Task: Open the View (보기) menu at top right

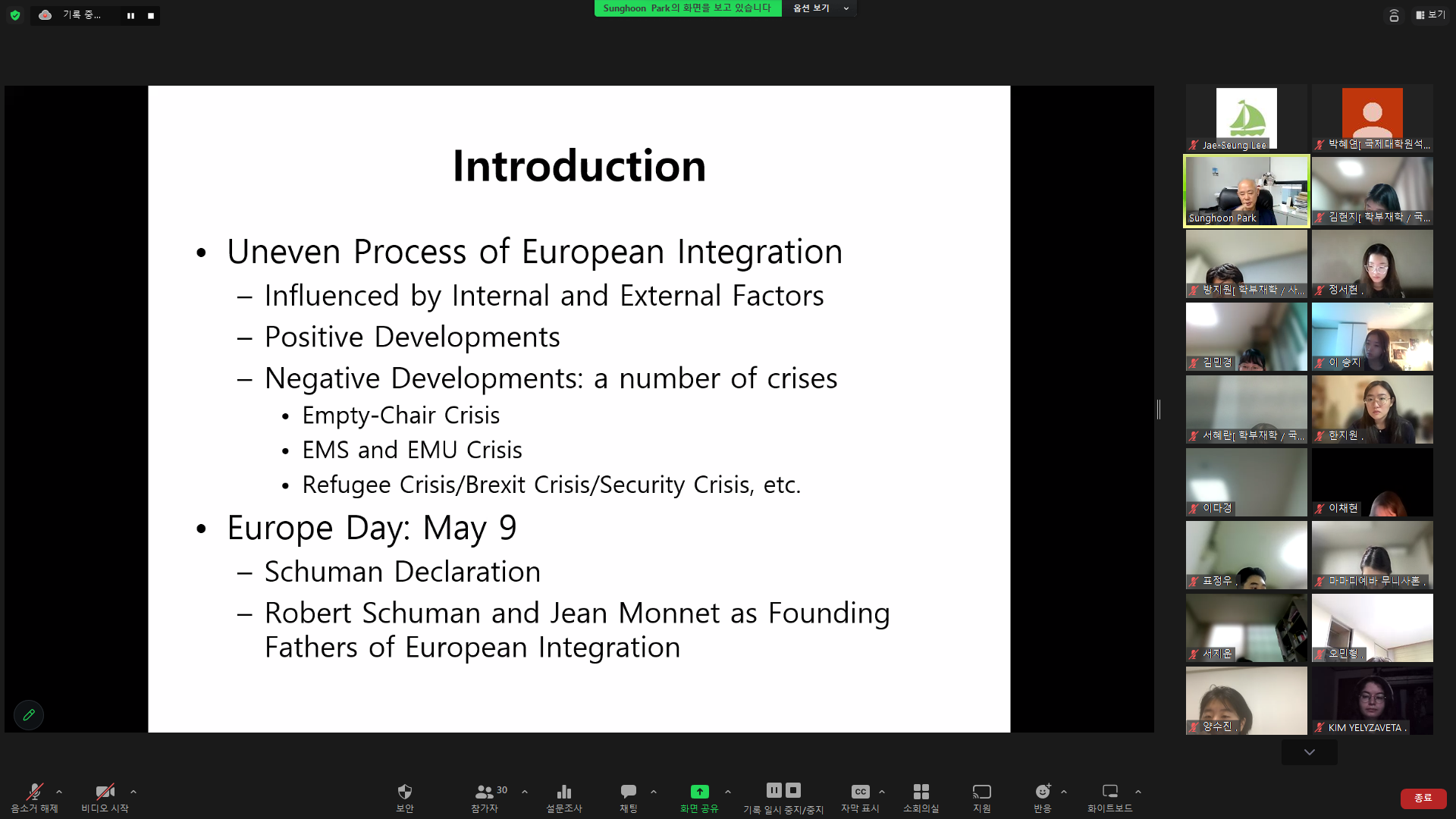Action: click(x=1430, y=15)
